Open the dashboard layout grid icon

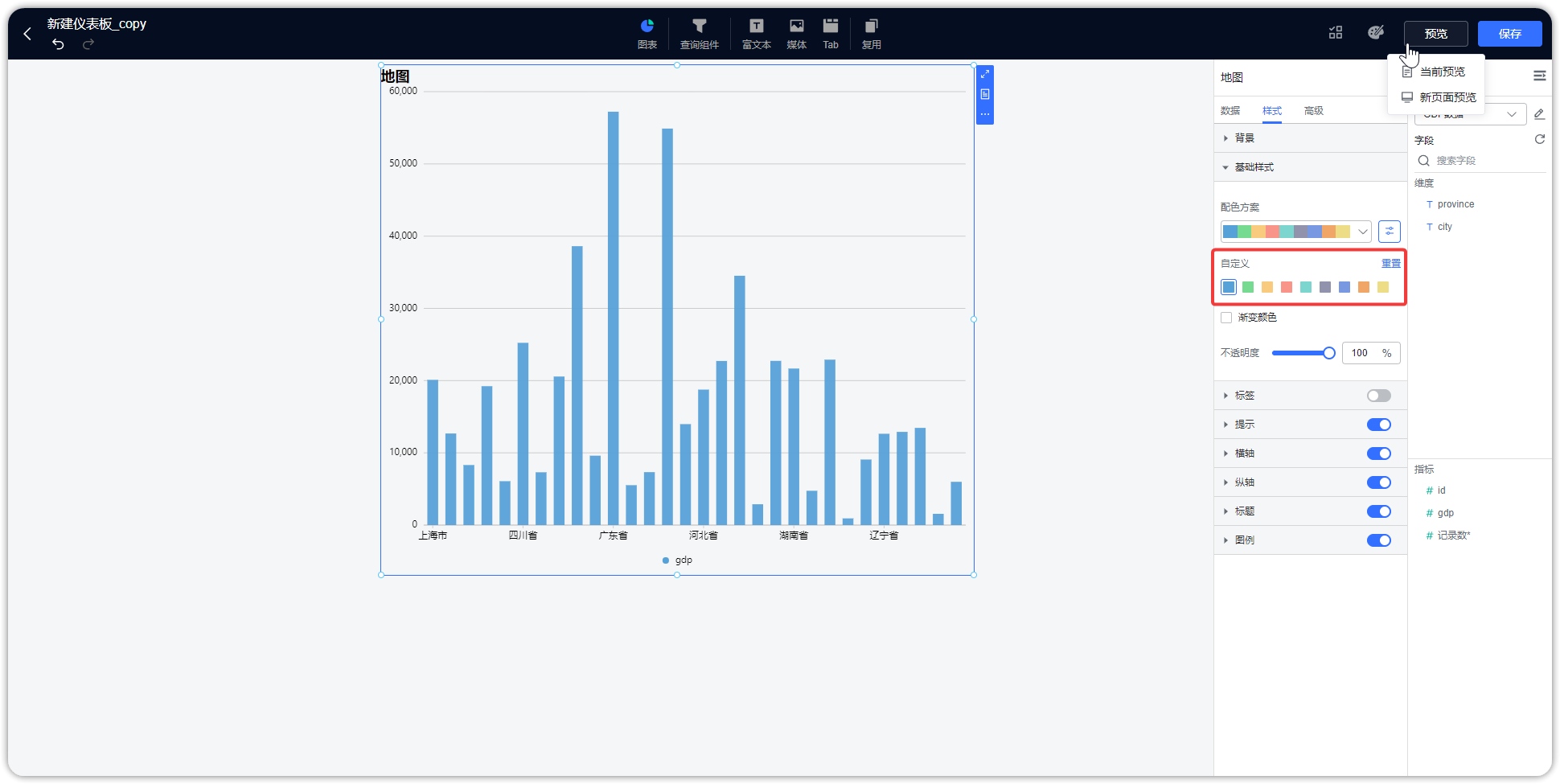pos(1336,32)
